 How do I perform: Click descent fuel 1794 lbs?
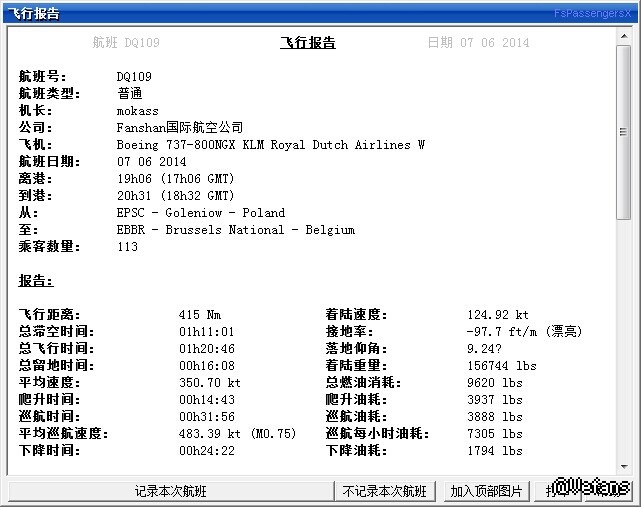point(495,451)
